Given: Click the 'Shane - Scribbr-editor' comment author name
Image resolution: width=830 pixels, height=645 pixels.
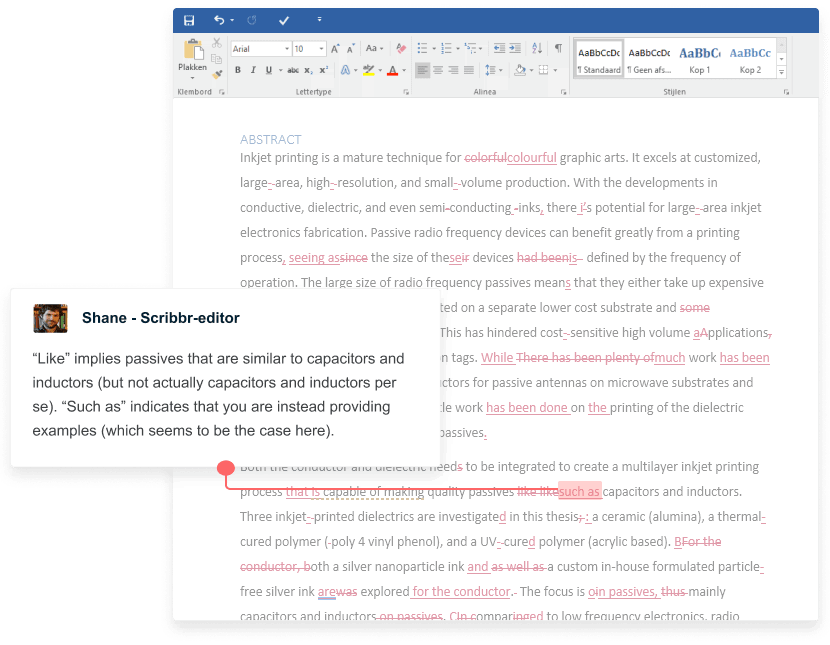Looking at the screenshot, I should [161, 317].
